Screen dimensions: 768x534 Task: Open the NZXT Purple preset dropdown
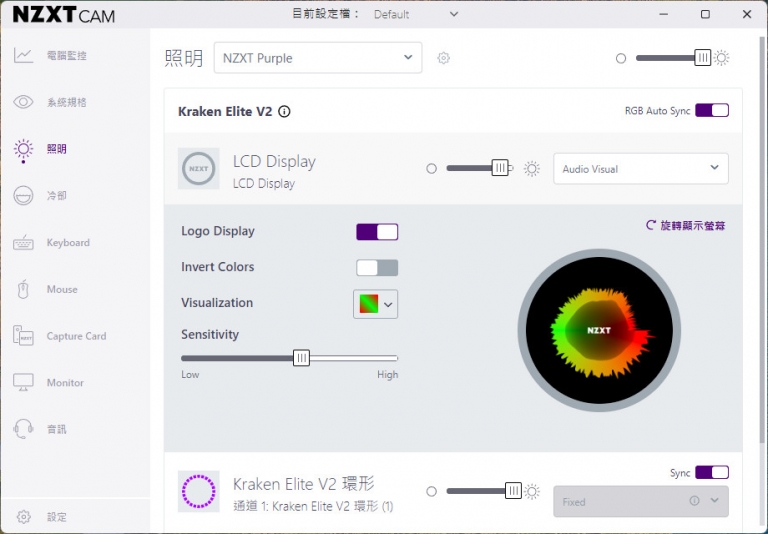(x=318, y=58)
